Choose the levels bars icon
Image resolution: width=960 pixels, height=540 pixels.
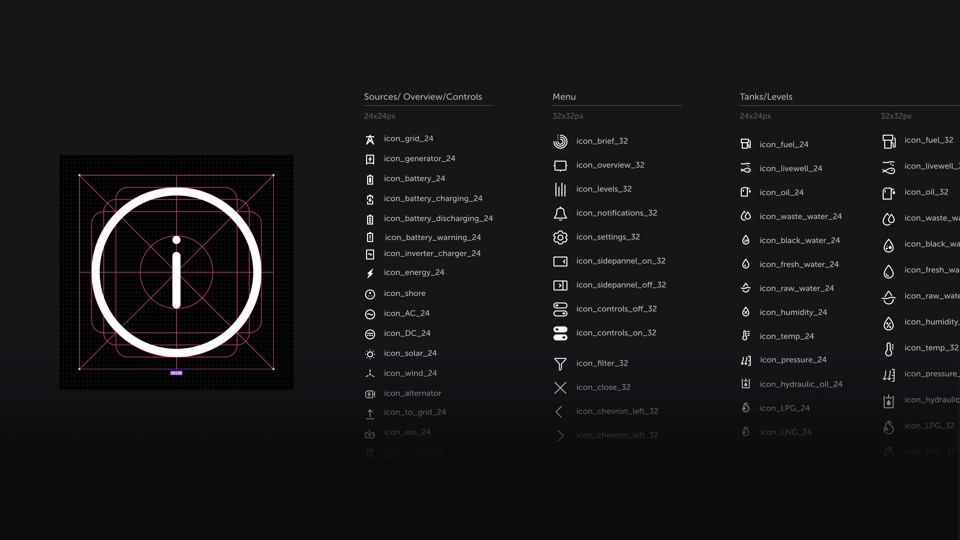(560, 189)
